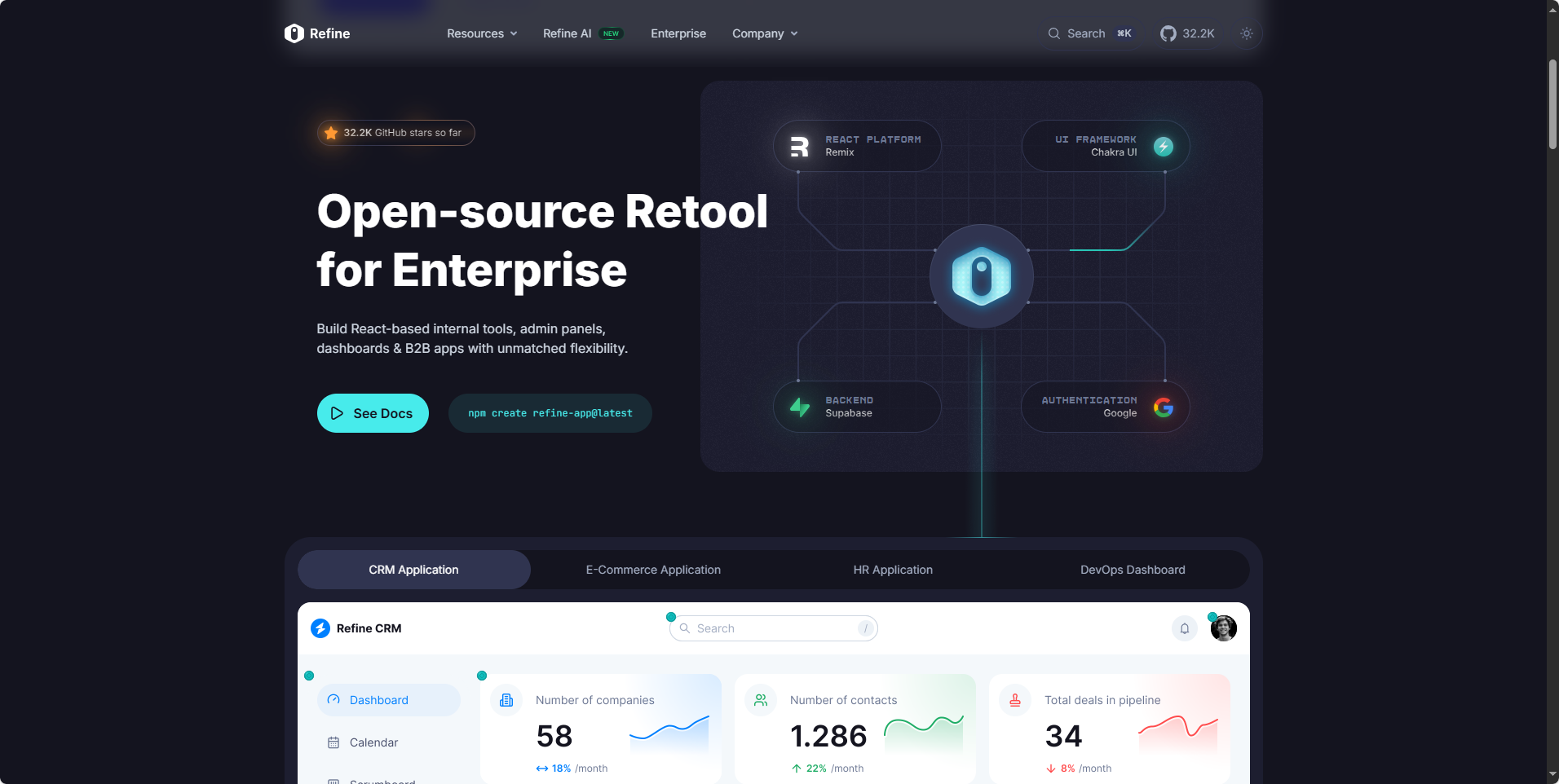
Task: Open the CRM notifications bell
Action: click(x=1185, y=628)
